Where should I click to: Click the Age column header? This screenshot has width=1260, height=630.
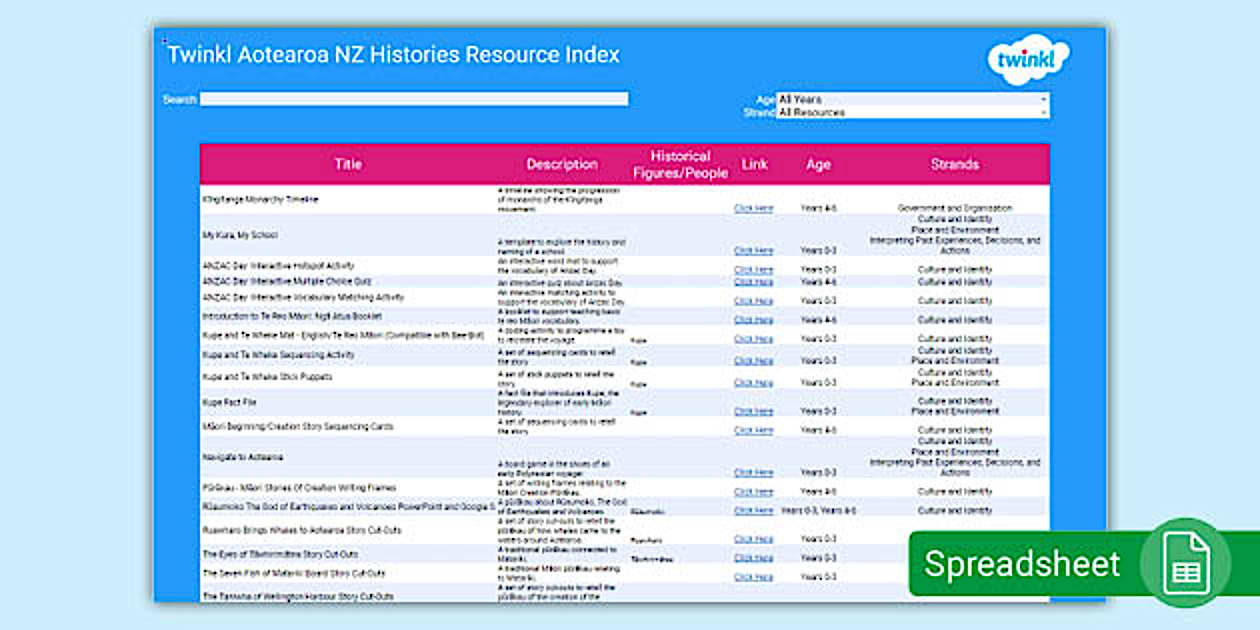[x=819, y=163]
